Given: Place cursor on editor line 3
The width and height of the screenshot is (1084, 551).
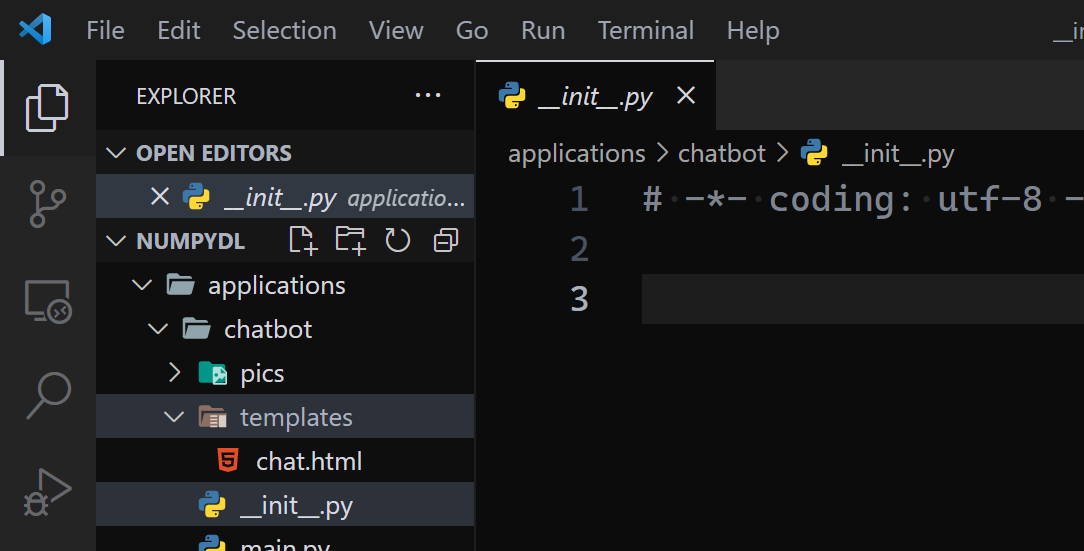Looking at the screenshot, I should pyautogui.click(x=862, y=299).
